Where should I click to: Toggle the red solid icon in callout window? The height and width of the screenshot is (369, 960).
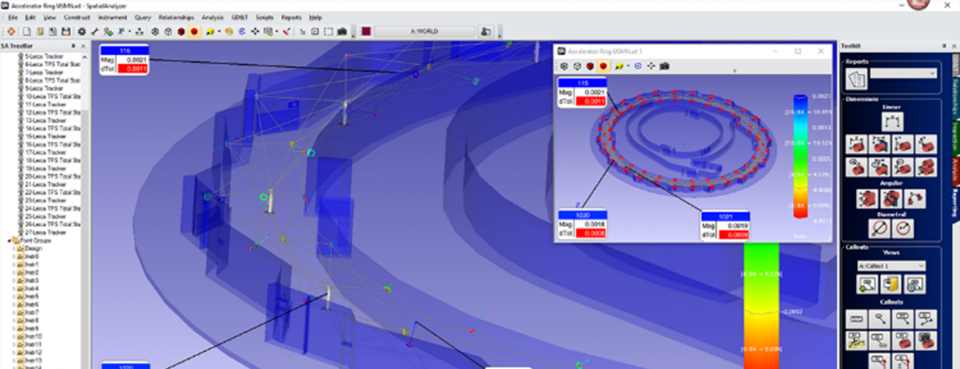[x=602, y=65]
